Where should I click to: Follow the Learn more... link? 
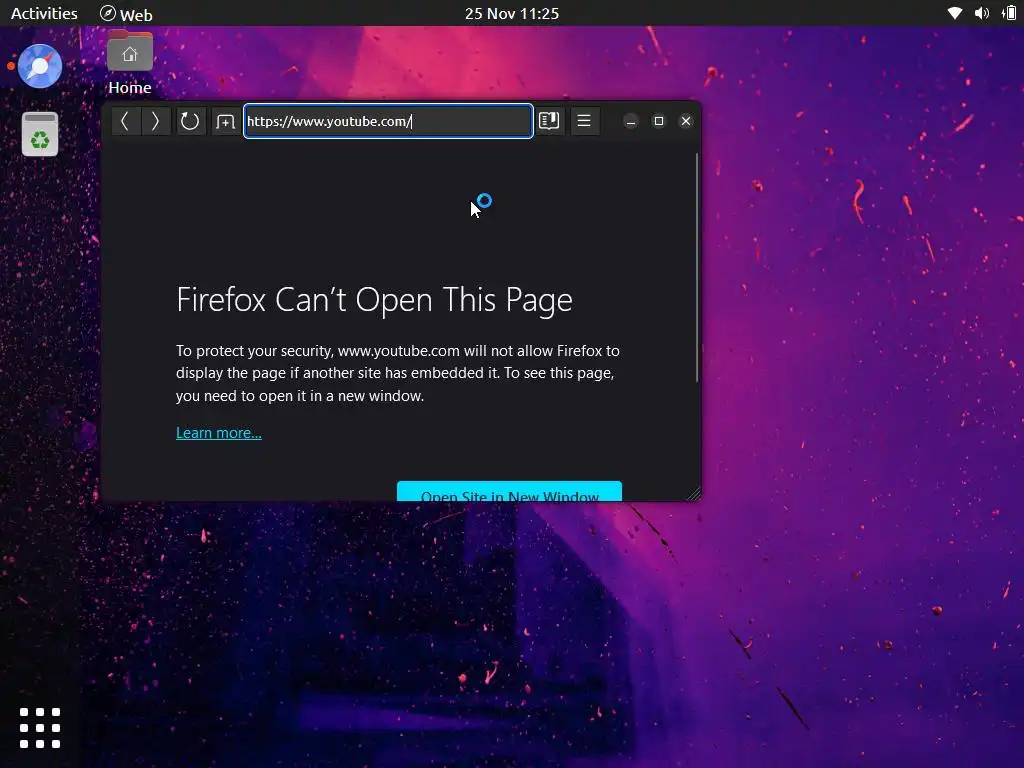click(x=219, y=433)
